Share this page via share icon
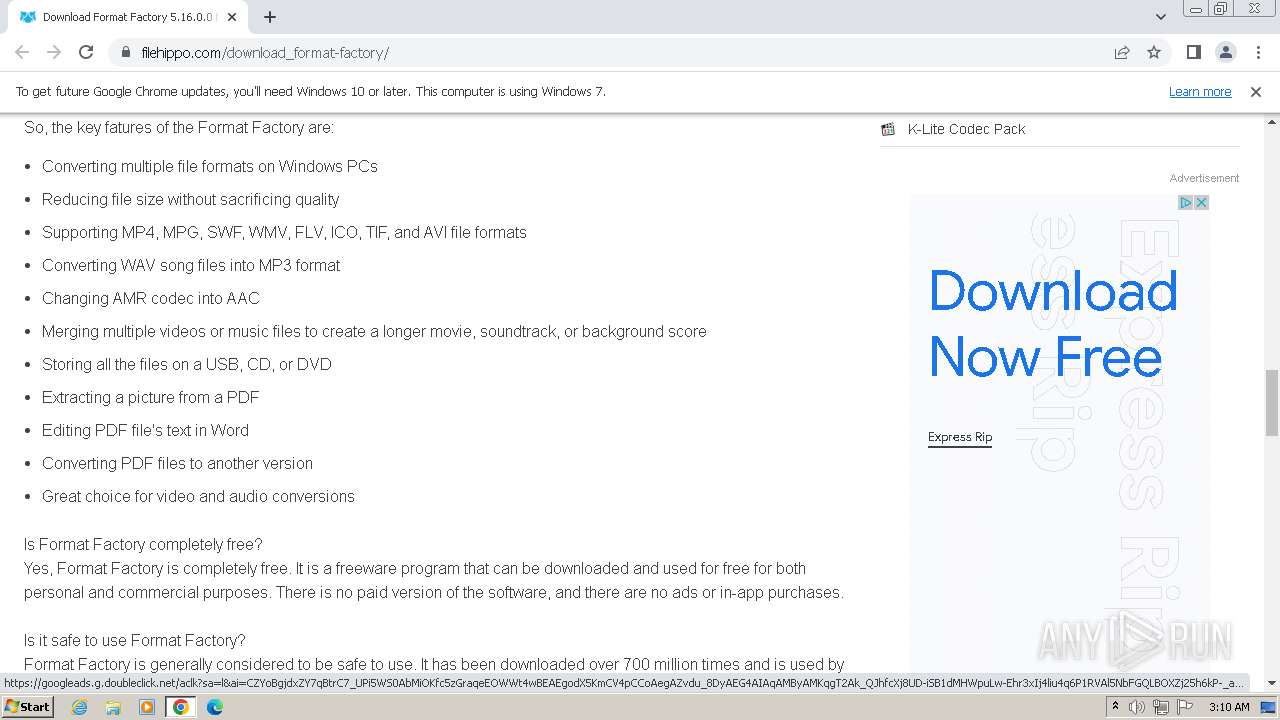 (x=1122, y=52)
